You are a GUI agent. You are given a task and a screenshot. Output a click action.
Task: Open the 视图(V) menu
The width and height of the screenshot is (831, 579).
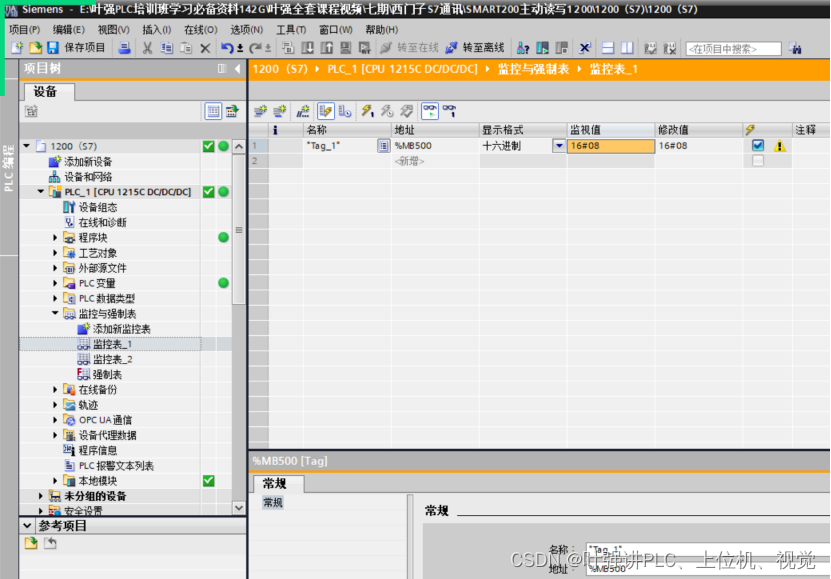pos(113,30)
